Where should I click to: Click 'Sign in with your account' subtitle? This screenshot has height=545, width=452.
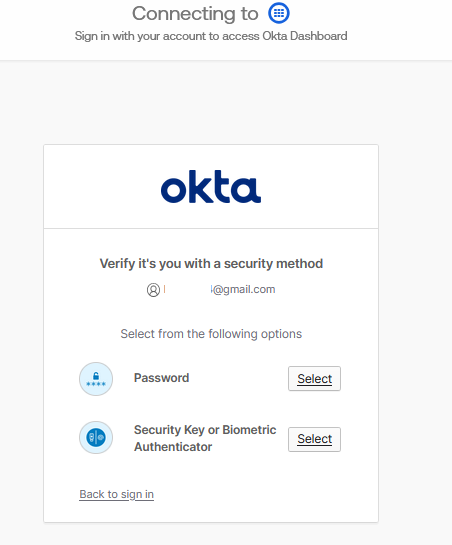(x=211, y=36)
